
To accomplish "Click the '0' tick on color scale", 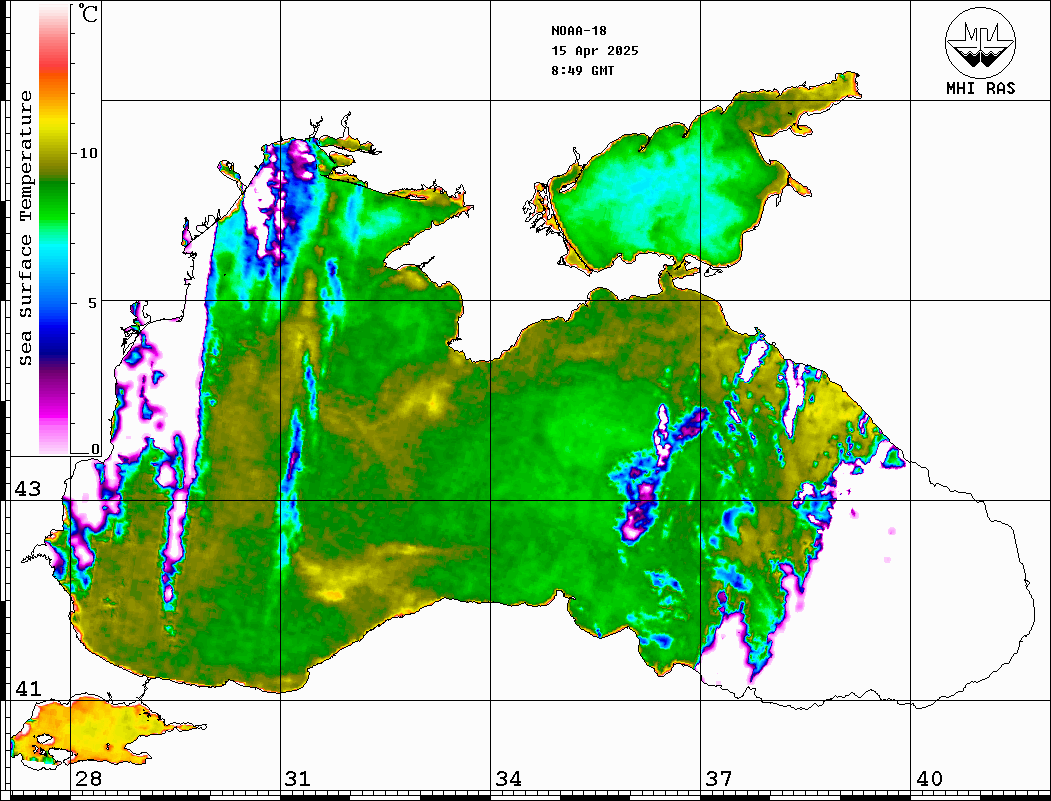I will (x=95, y=448).
